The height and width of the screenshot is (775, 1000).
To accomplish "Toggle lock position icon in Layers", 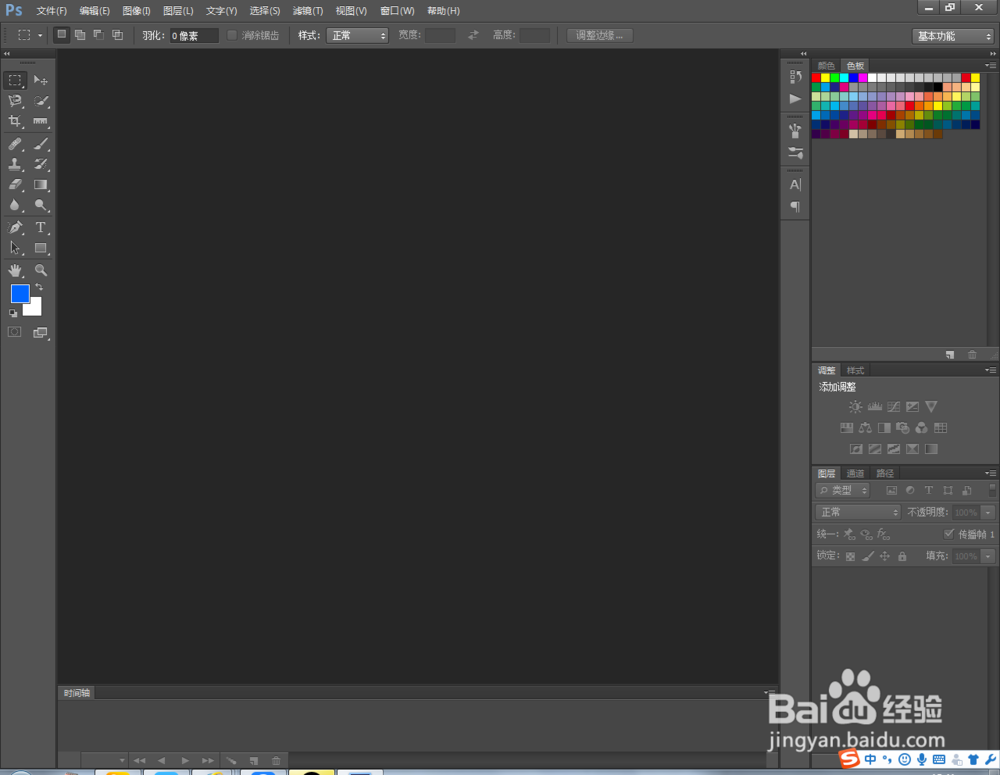I will [885, 556].
